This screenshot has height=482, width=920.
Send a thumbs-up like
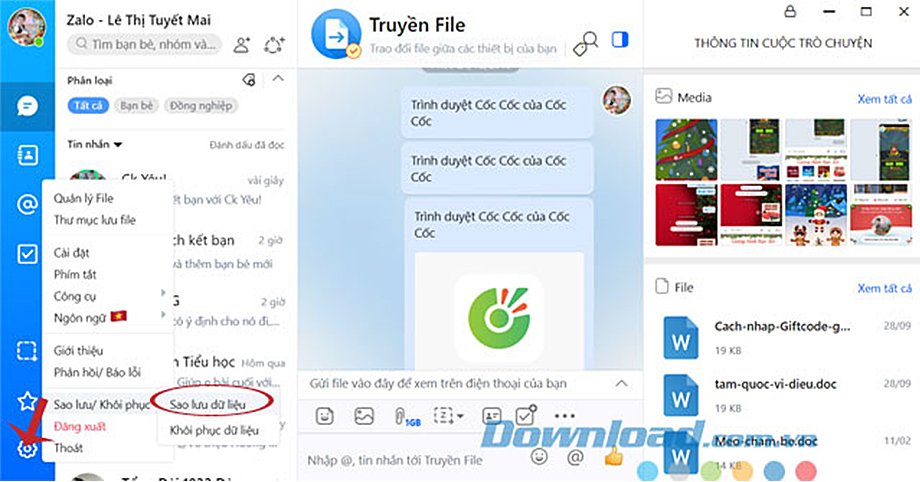(613, 456)
